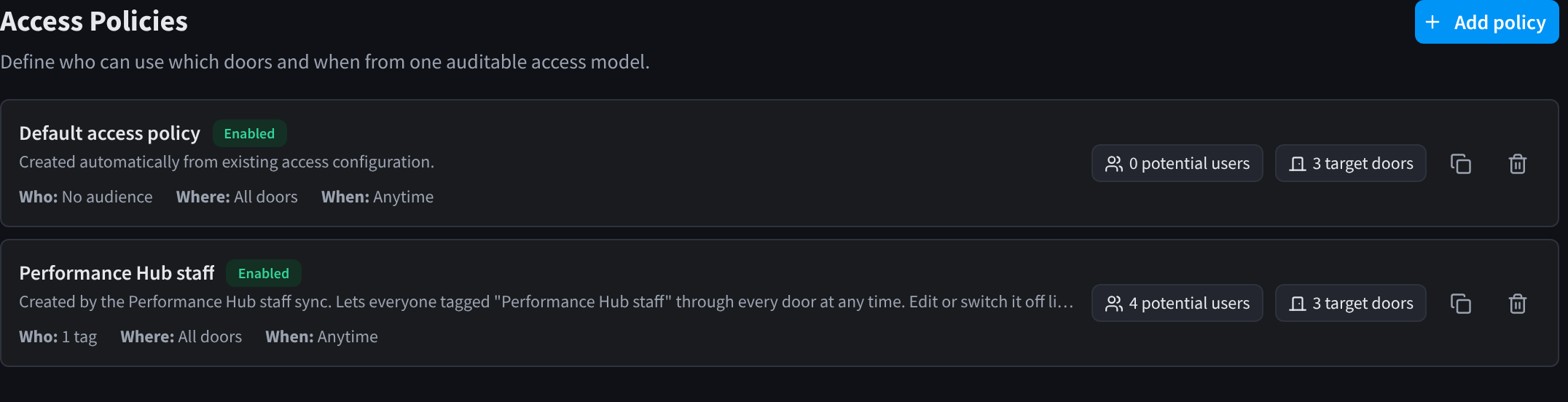This screenshot has width=1568, height=402.
Task: Click the door icon in Performance Hub's target doors
Action: pyautogui.click(x=1298, y=304)
